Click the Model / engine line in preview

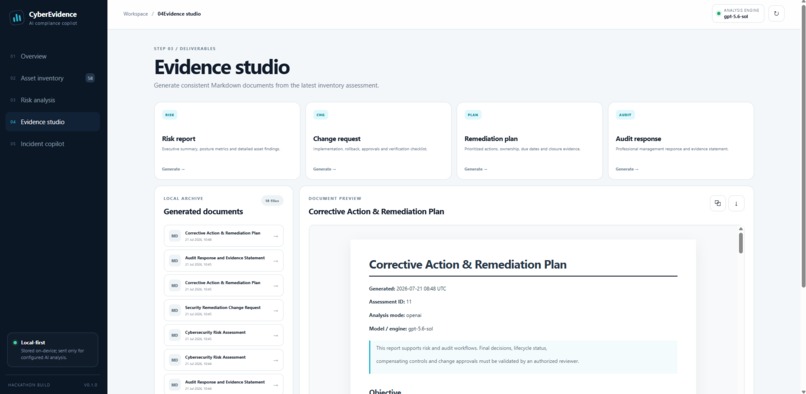[401, 328]
